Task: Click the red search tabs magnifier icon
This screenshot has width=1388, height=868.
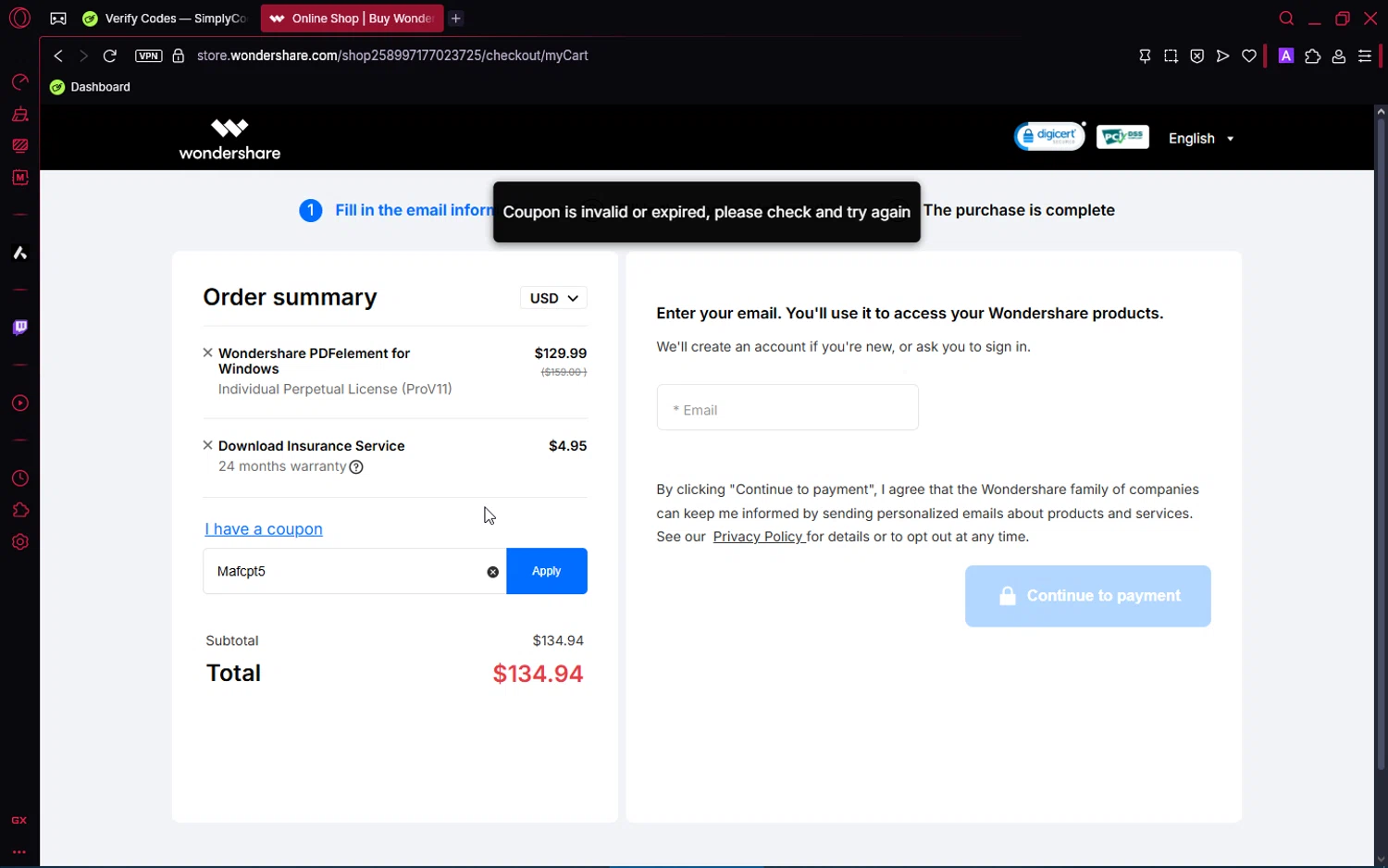Action: coord(1286,19)
